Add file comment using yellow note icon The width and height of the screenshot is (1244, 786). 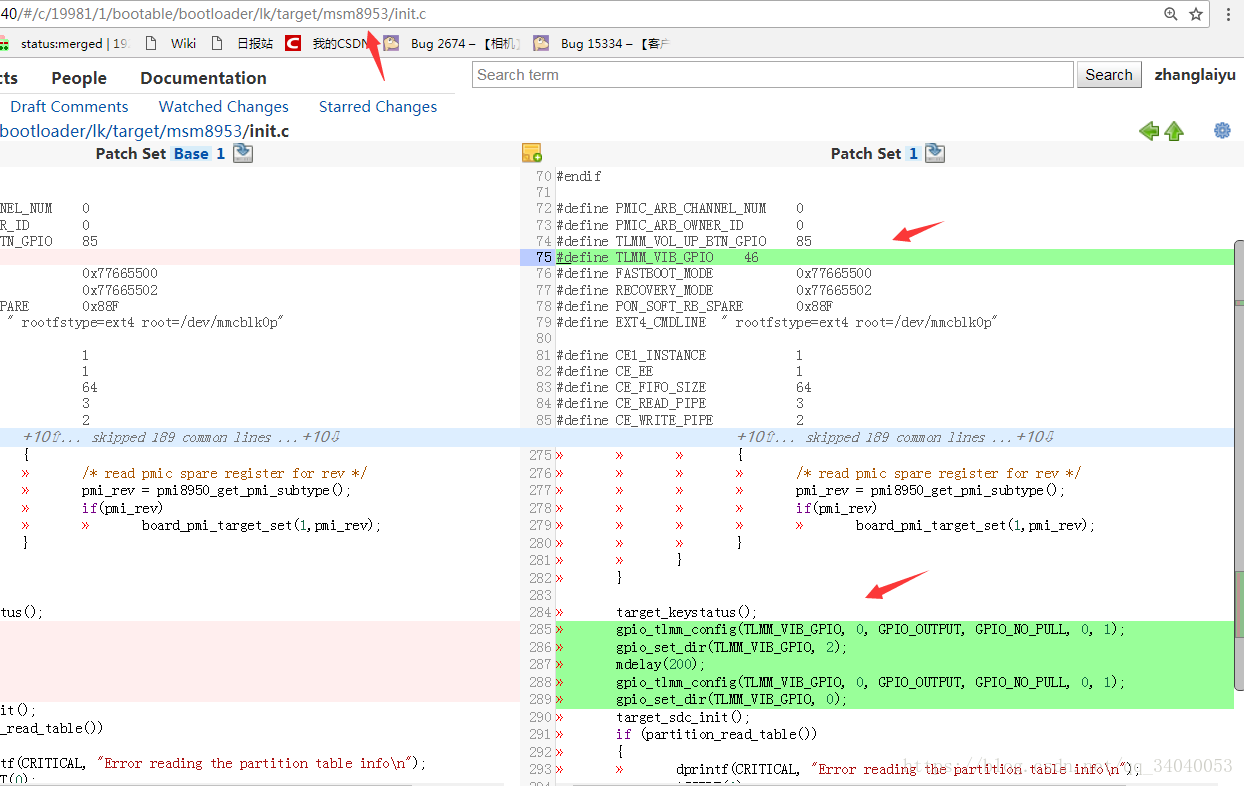[532, 153]
